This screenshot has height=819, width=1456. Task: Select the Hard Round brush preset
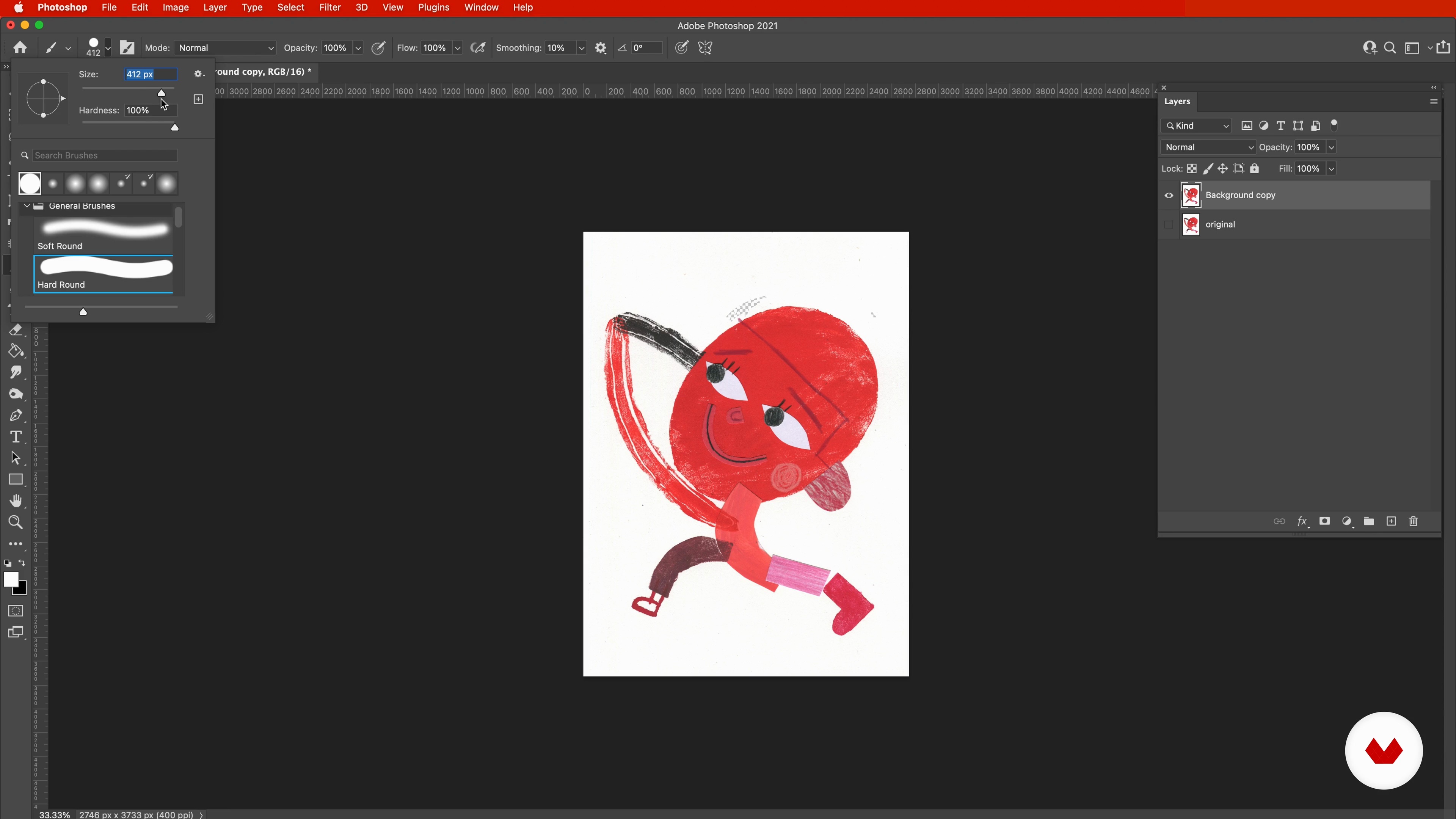coord(104,274)
